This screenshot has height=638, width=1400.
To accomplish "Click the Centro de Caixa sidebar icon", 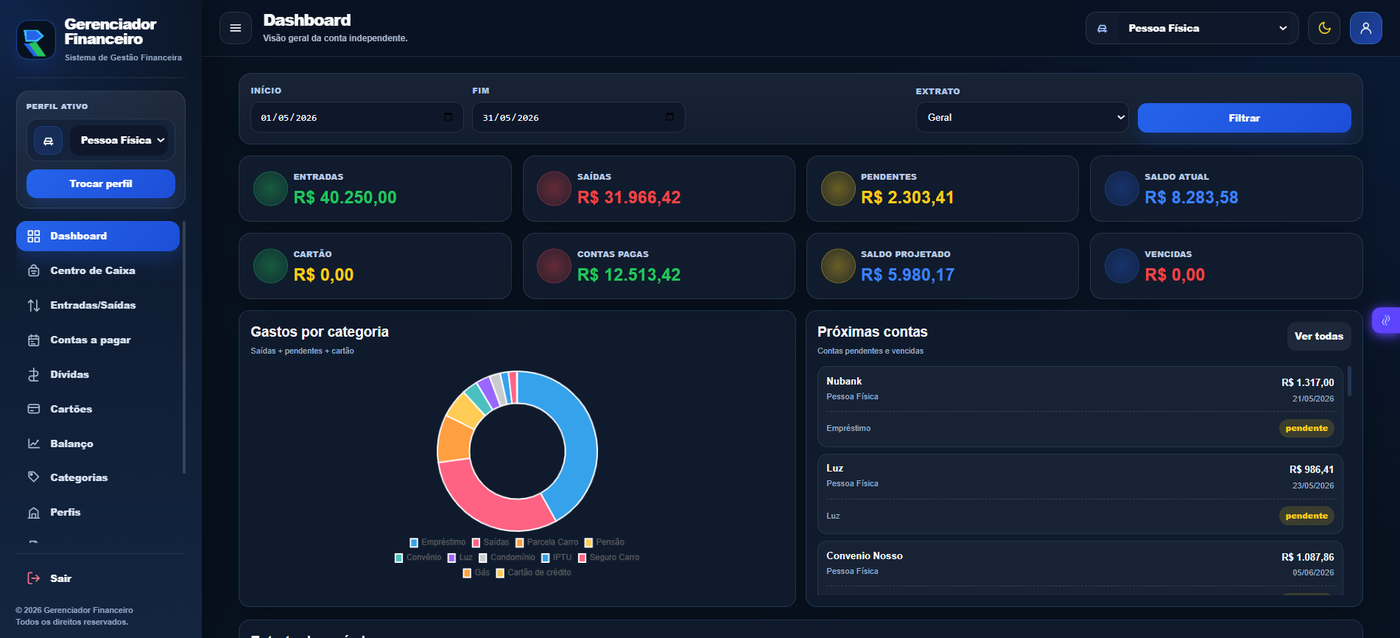I will pyautogui.click(x=34, y=271).
